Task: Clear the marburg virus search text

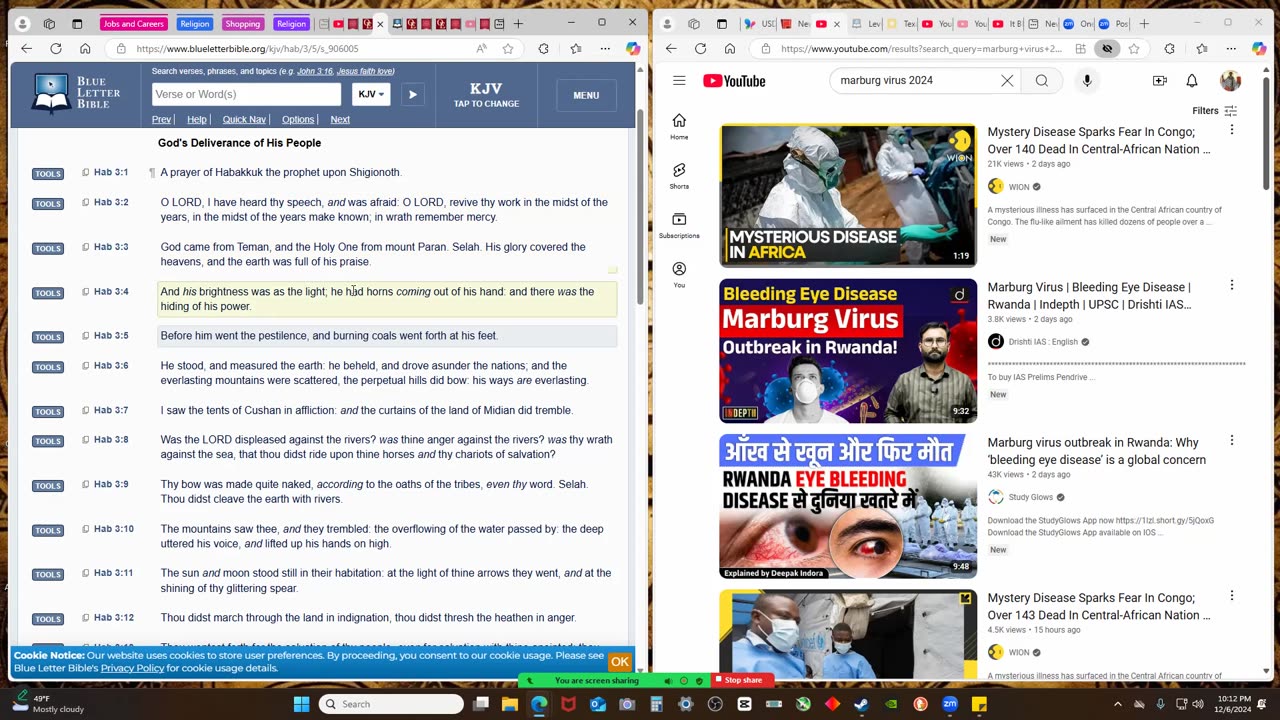Action: (x=1007, y=81)
